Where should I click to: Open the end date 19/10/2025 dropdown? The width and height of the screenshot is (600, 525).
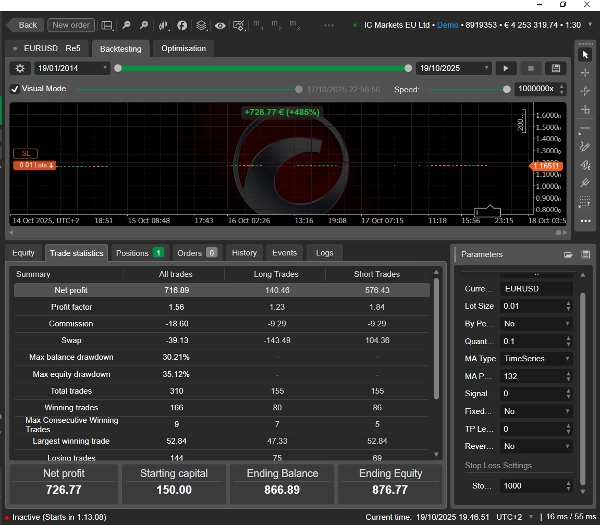(453, 68)
